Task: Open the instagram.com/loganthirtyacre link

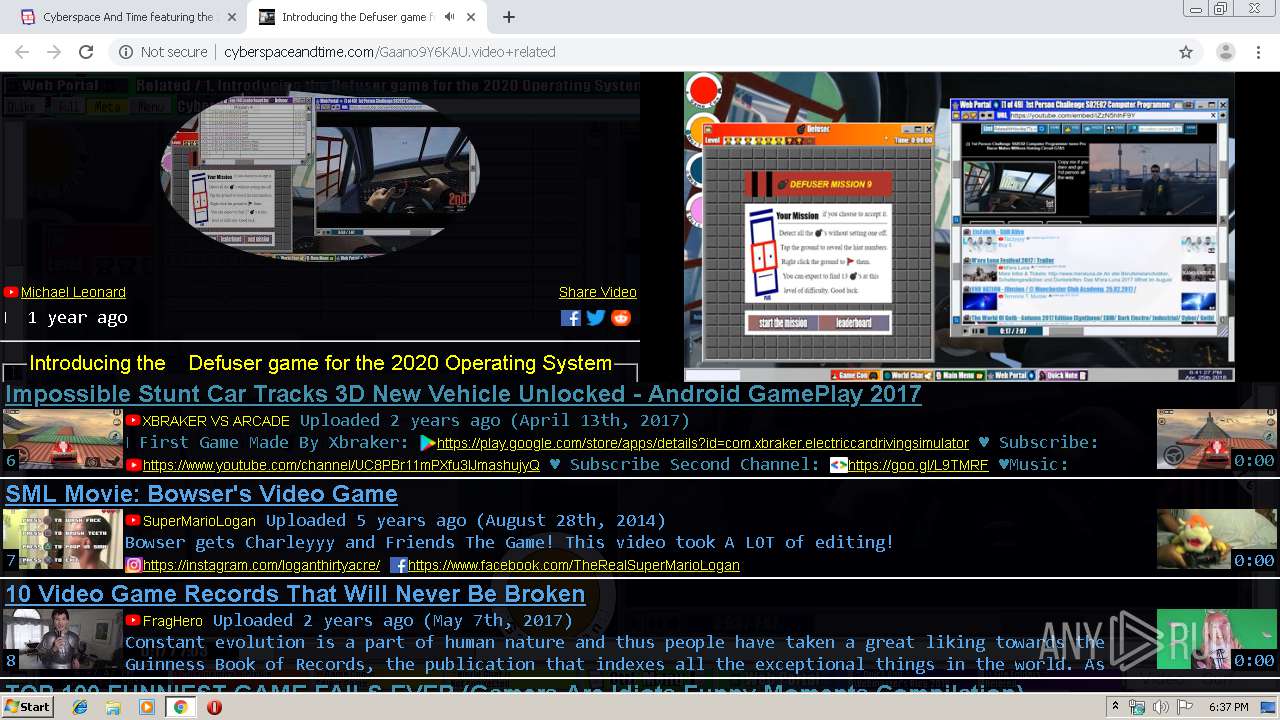Action: point(262,565)
